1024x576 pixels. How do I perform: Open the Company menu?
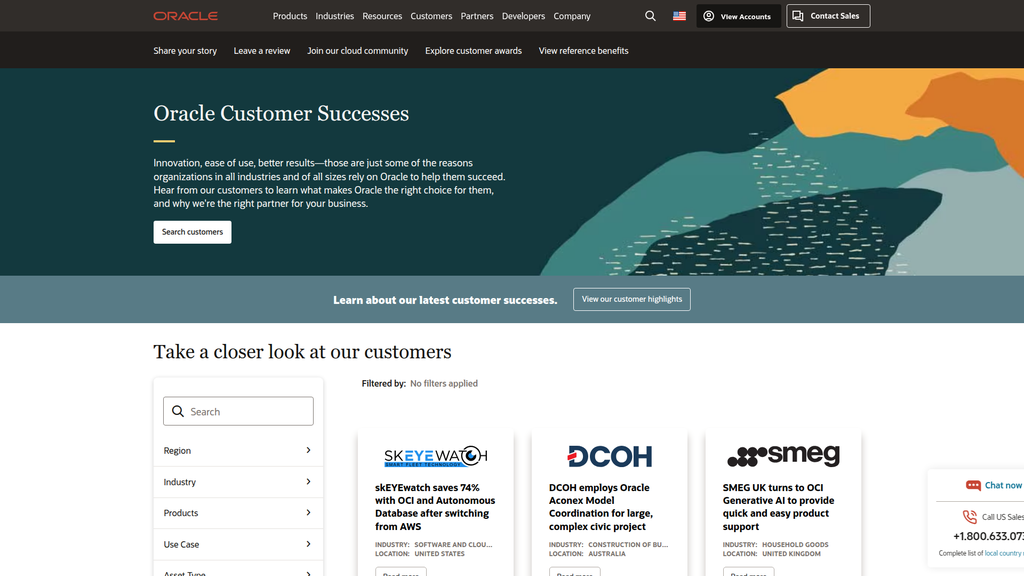pos(572,16)
